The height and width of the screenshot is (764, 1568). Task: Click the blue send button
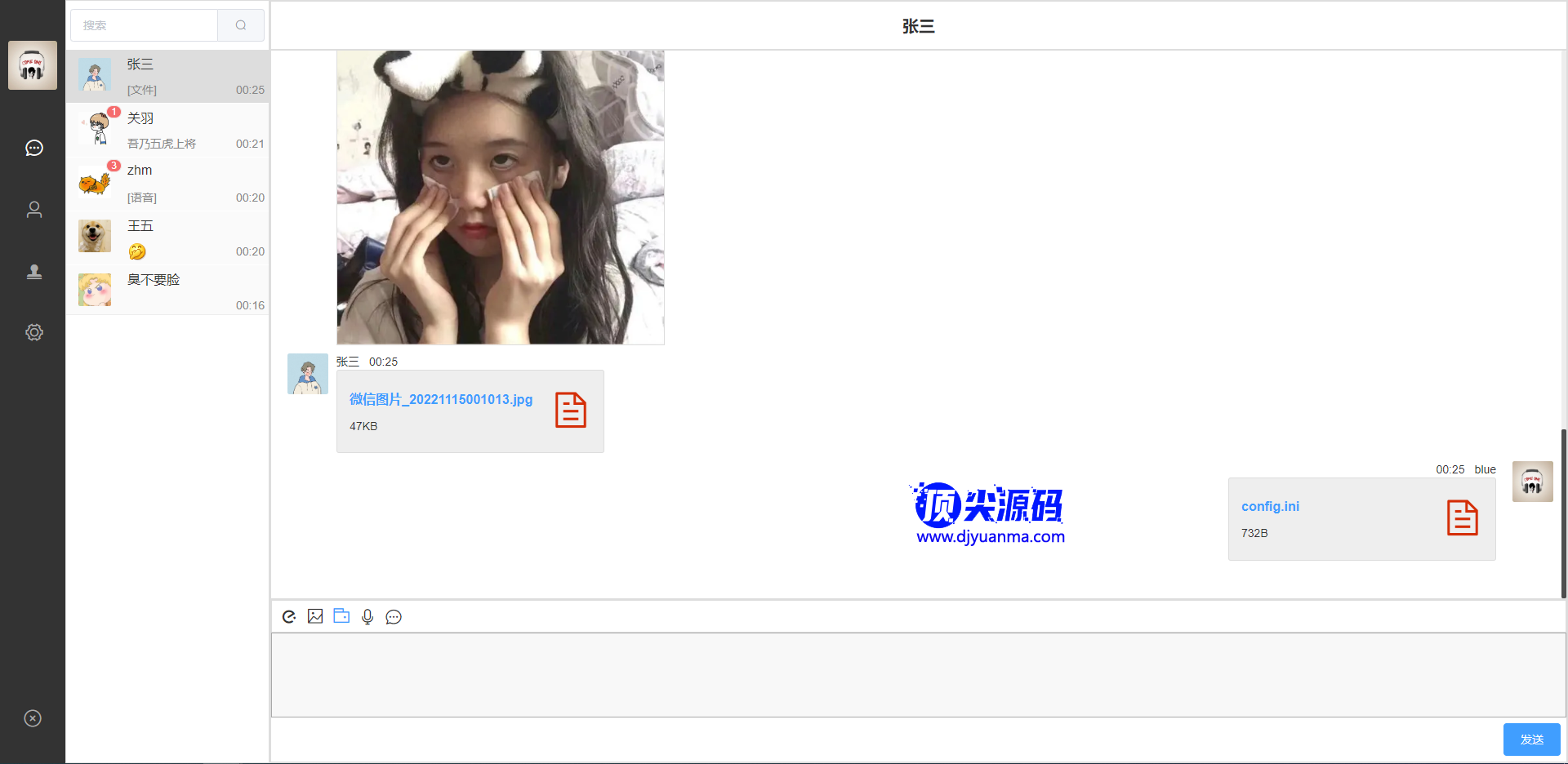(x=1531, y=740)
